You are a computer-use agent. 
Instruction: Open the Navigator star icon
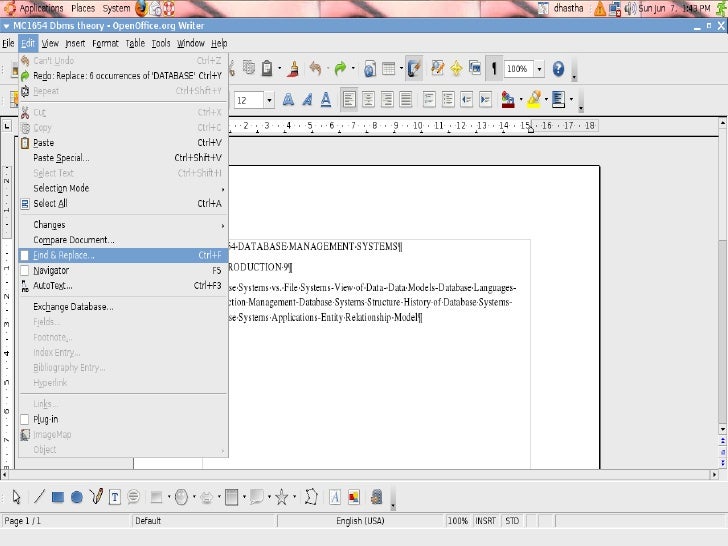pyautogui.click(x=456, y=69)
